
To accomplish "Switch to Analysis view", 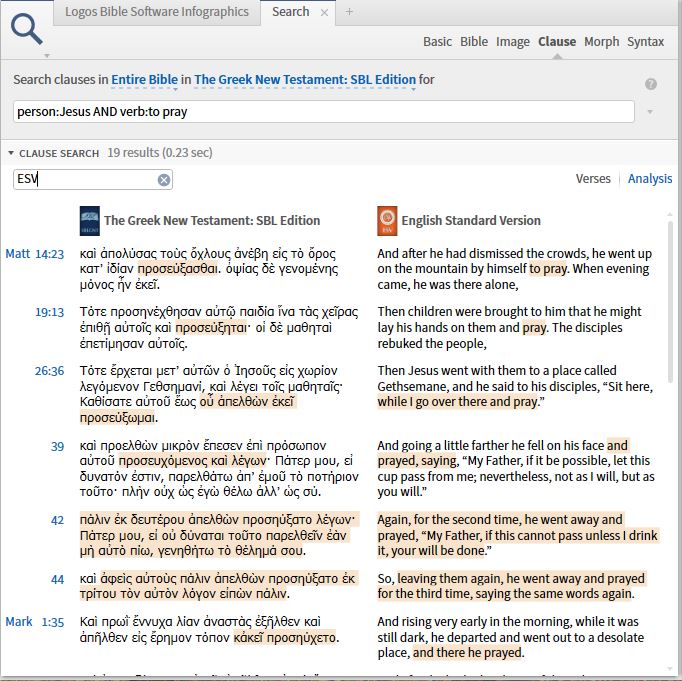I will point(650,179).
